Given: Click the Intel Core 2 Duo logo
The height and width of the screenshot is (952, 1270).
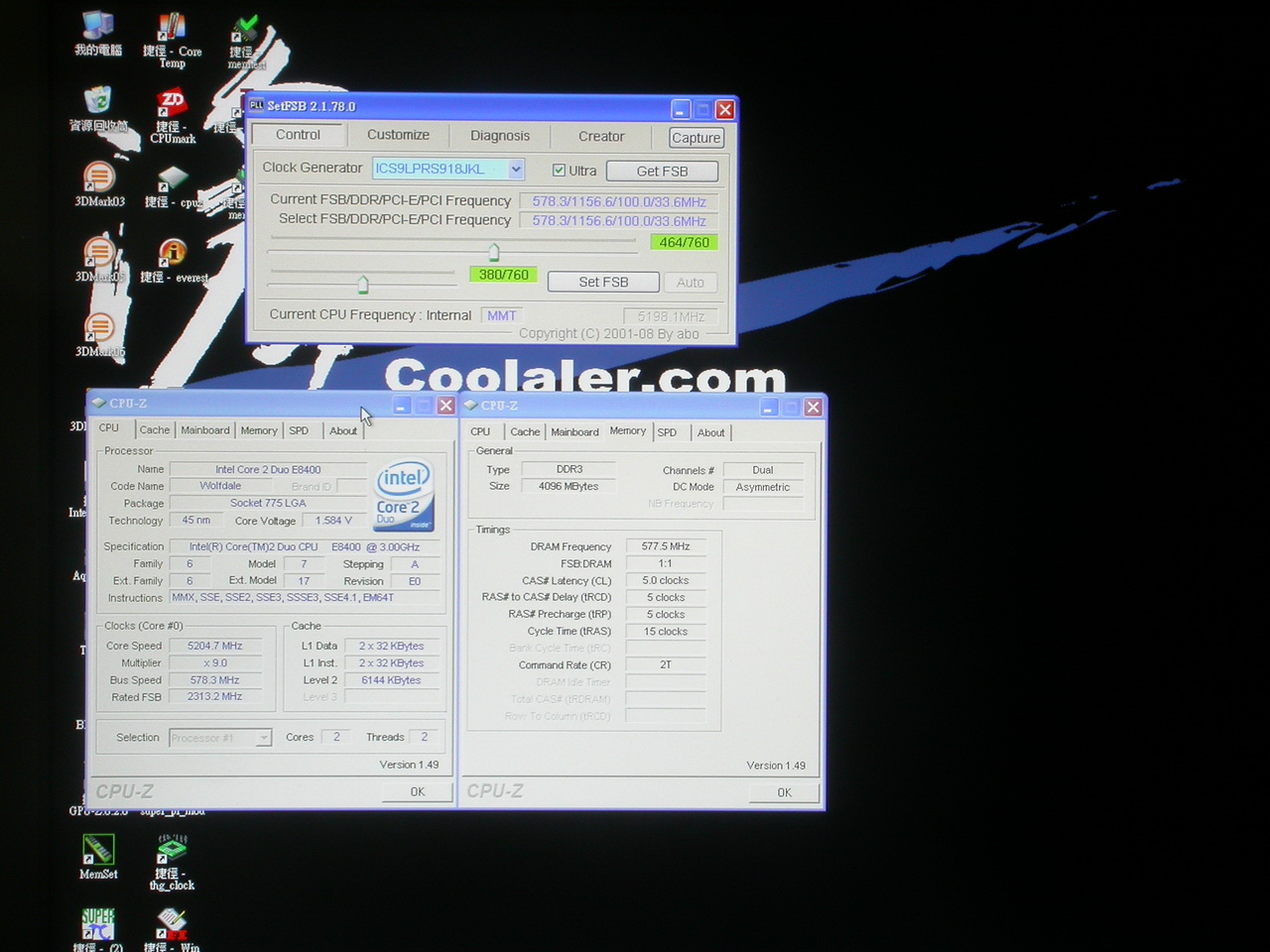Looking at the screenshot, I should [x=403, y=495].
